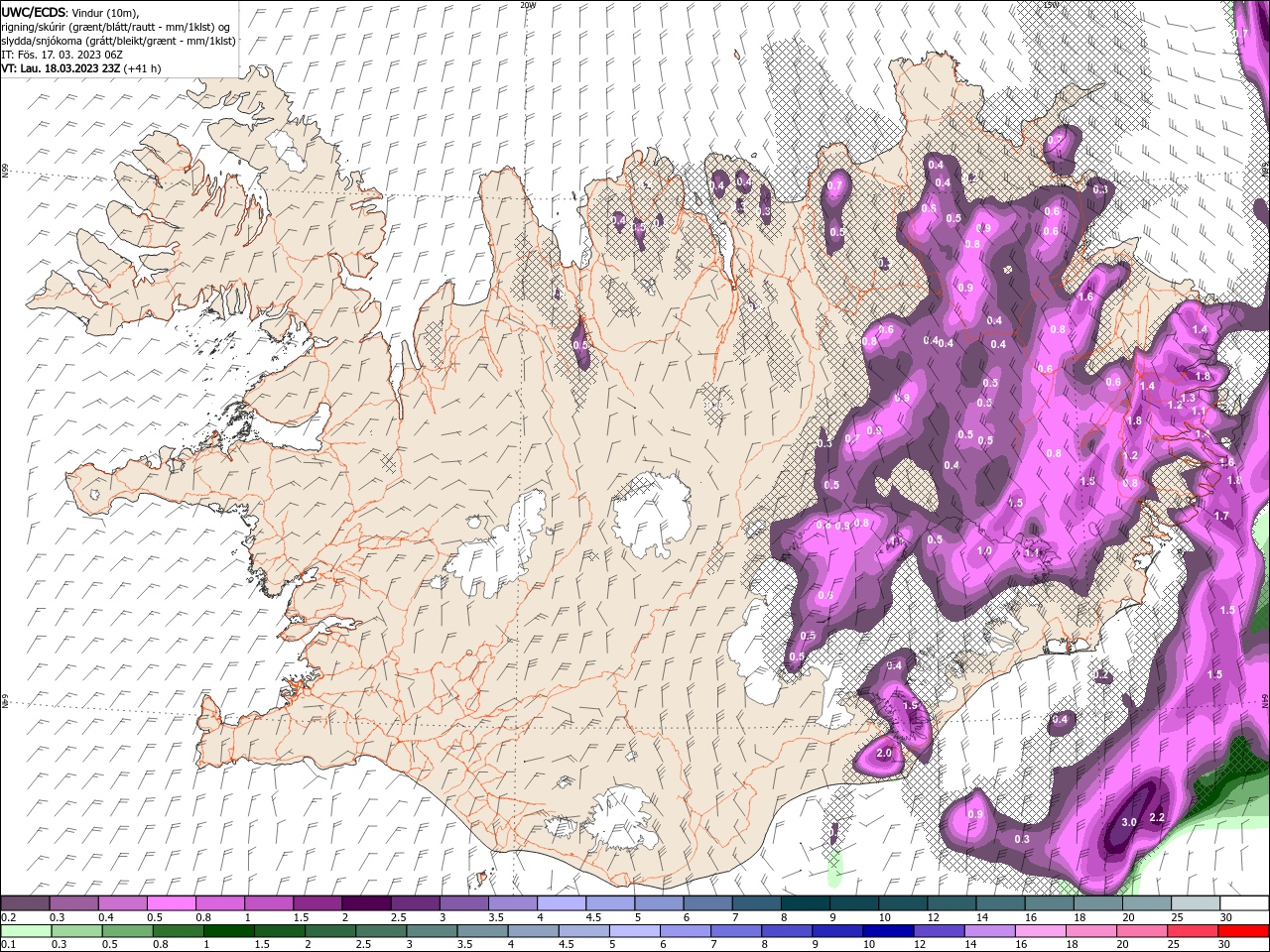The height and width of the screenshot is (952, 1270).
Task: Click the '3.0' precipitation value on the map
Action: [1128, 822]
